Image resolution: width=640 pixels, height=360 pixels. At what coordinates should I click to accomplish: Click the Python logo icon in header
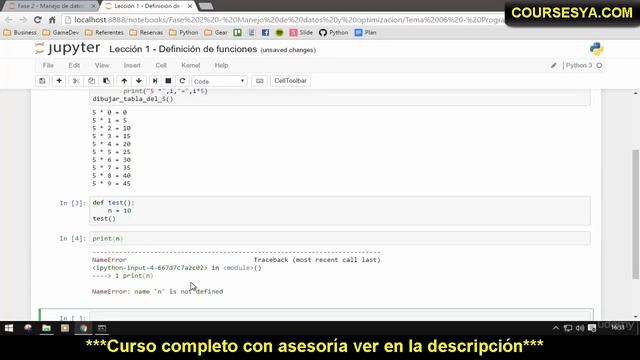point(596,49)
